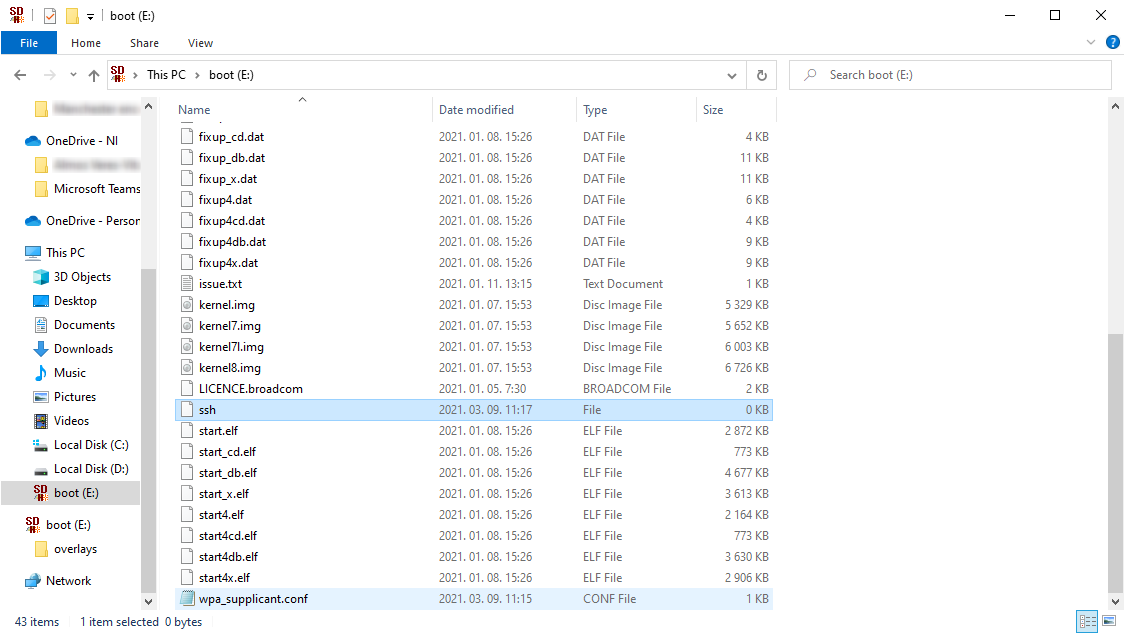Image resolution: width=1125 pixels, height=634 pixels.
Task: Click the kernel7.img disc image icon
Action: click(187, 326)
